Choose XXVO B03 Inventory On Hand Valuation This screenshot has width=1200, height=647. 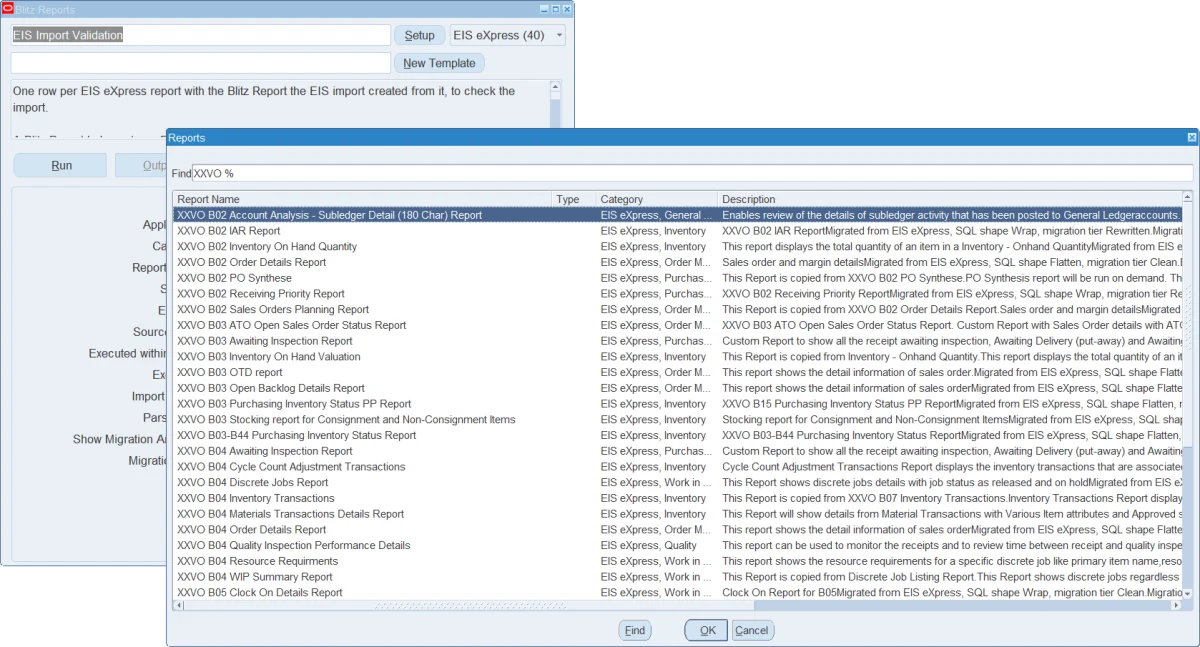[x=677, y=357]
